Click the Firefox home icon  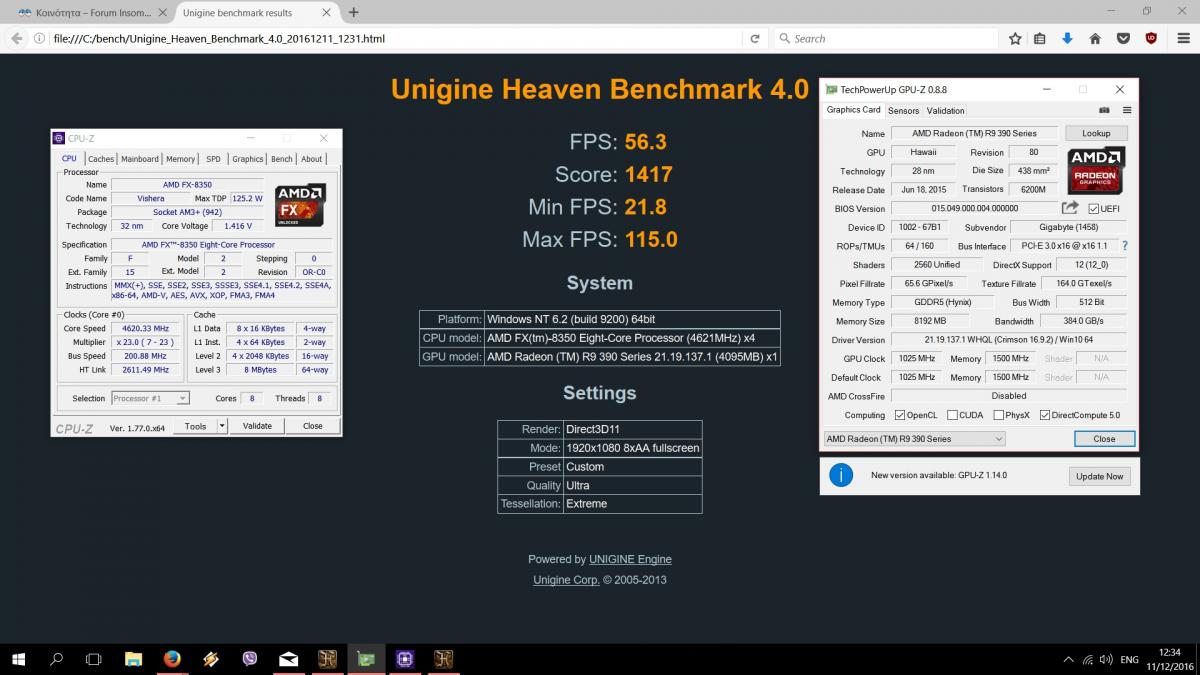[1095, 39]
